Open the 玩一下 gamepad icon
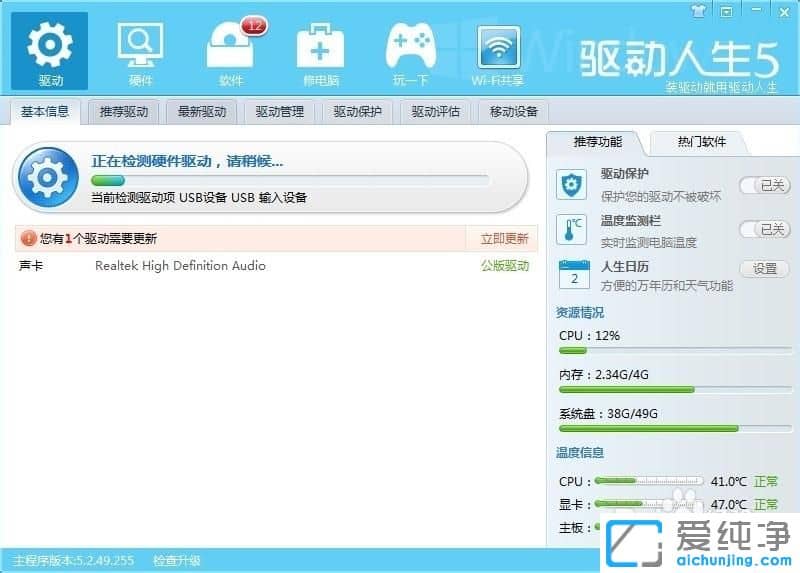800x573 pixels. tap(410, 50)
